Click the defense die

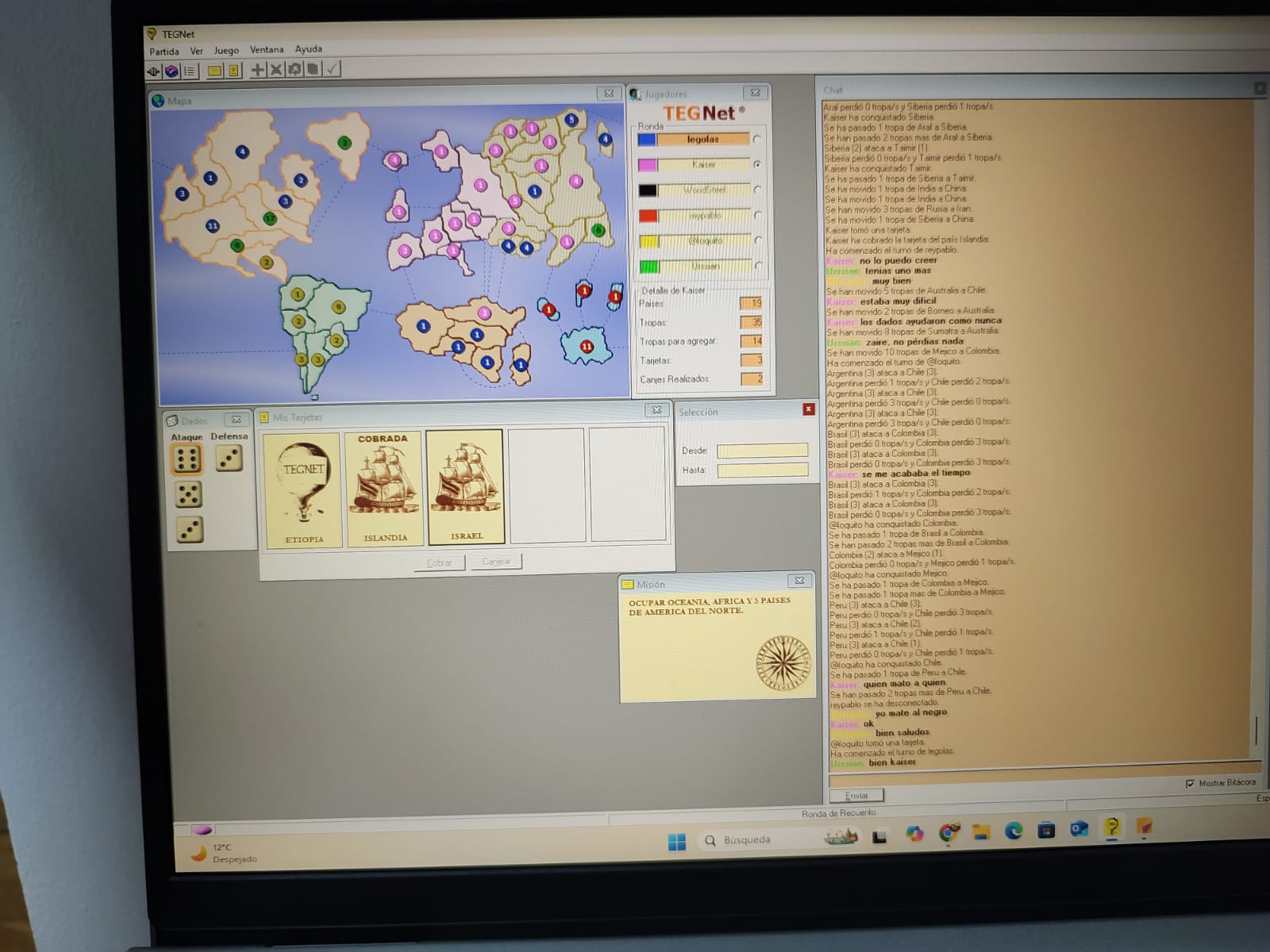(229, 458)
